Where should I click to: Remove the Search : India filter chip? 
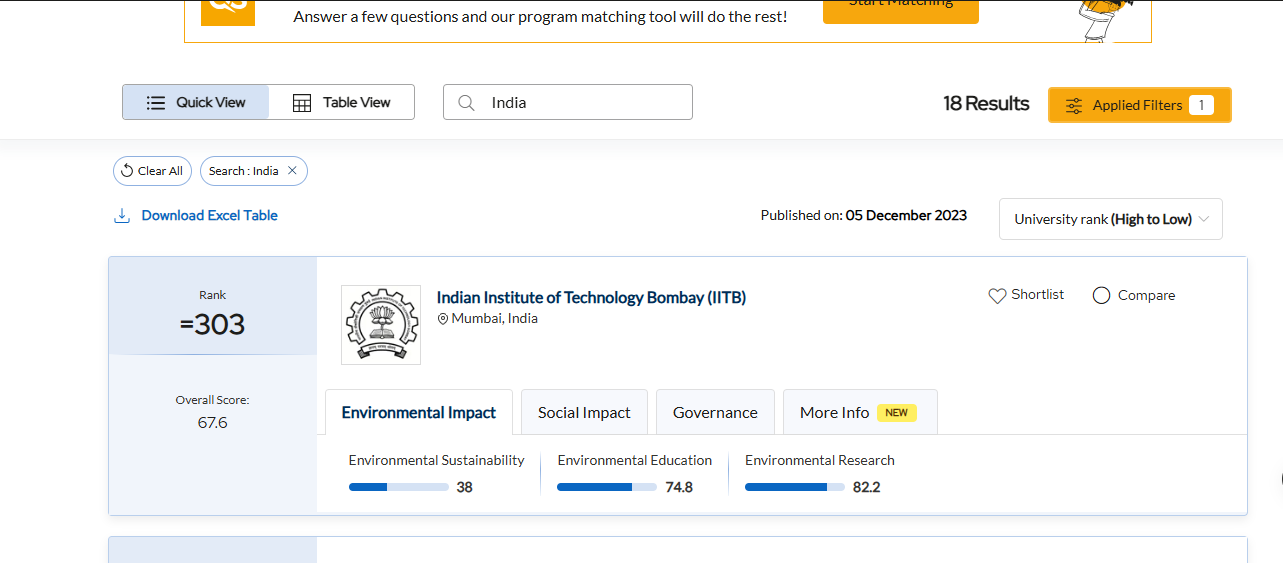(x=292, y=171)
